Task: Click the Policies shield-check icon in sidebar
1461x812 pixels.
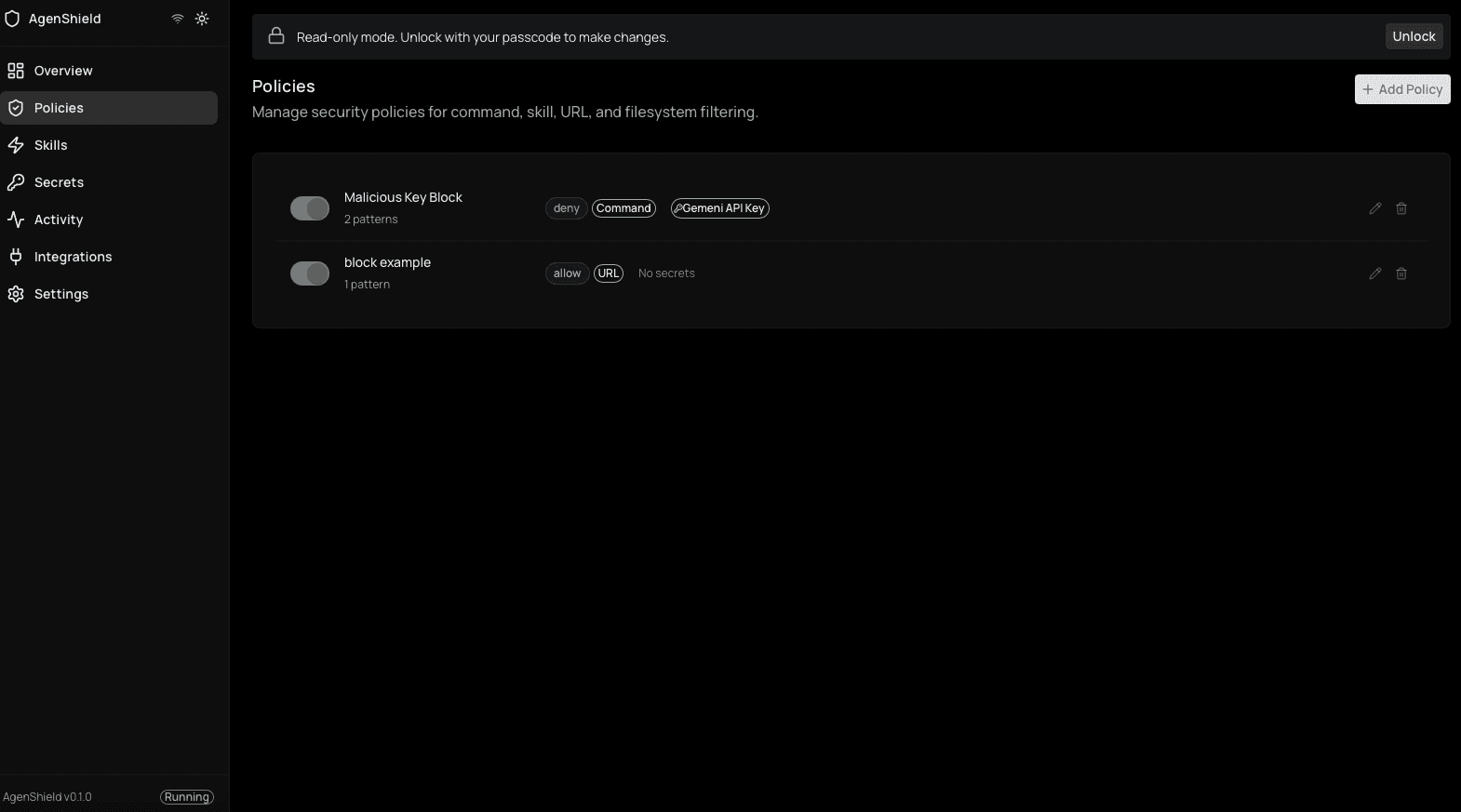Action: [x=16, y=108]
